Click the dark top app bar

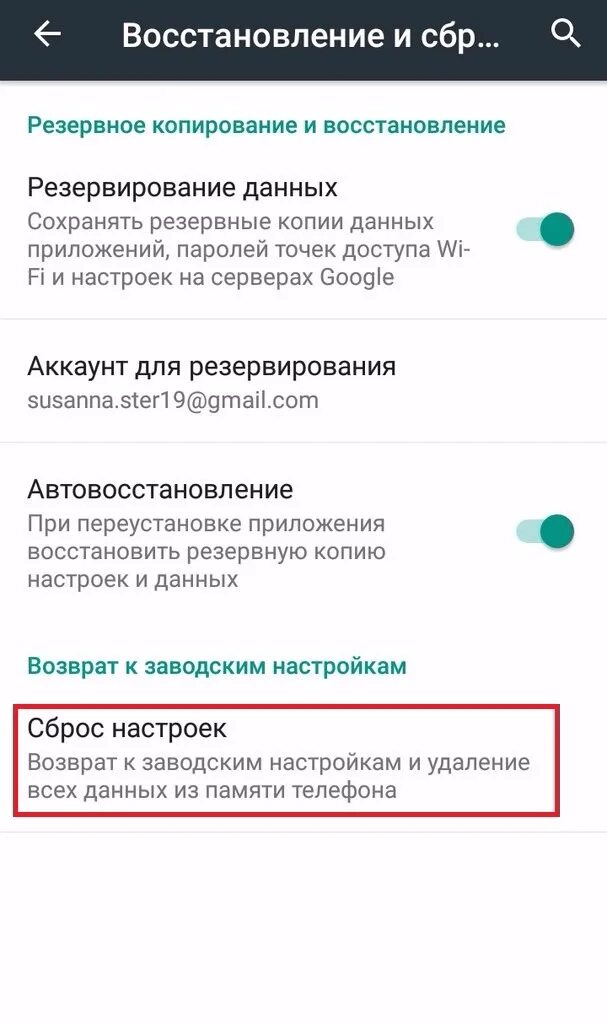(x=303, y=40)
